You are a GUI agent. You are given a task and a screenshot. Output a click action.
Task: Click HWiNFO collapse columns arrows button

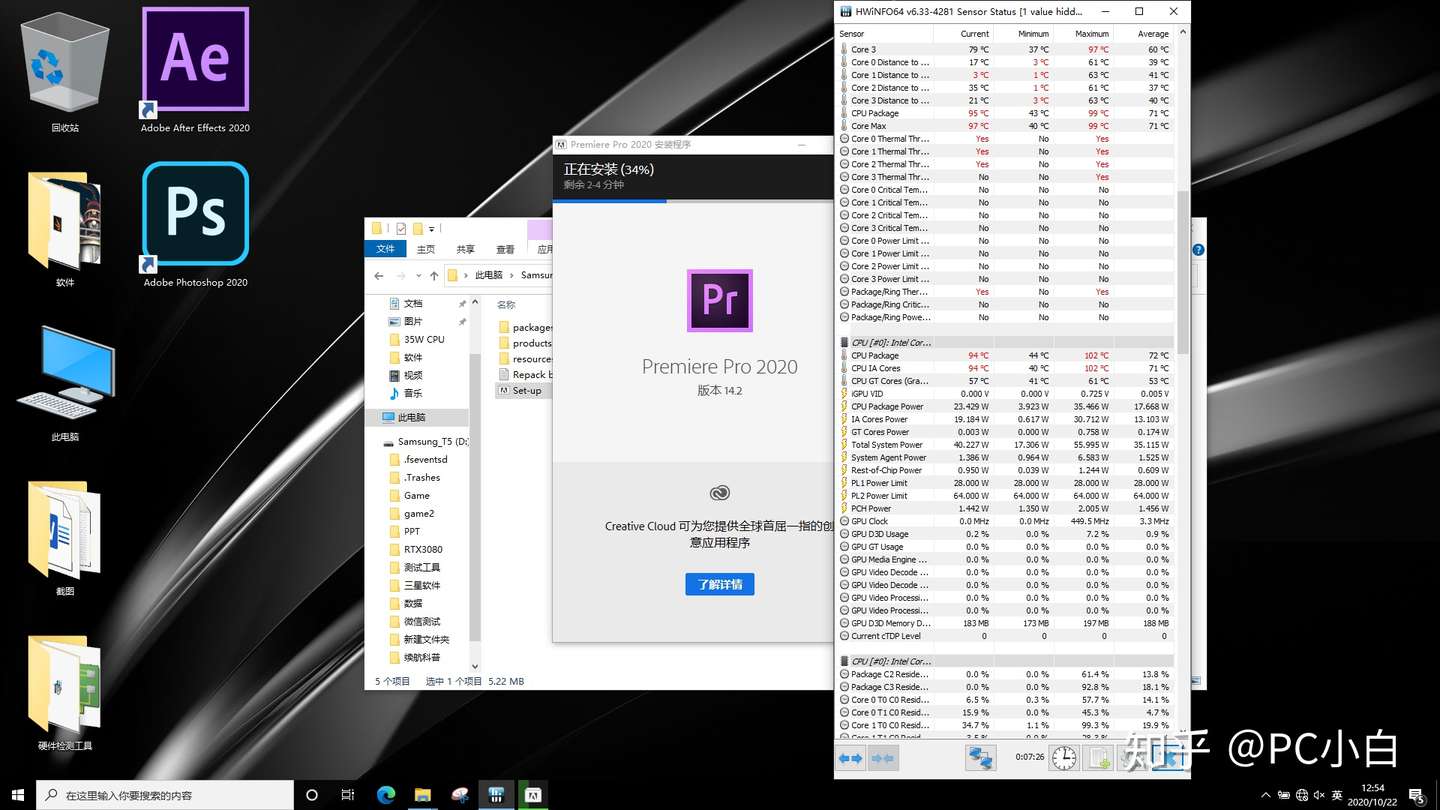[x=883, y=759]
